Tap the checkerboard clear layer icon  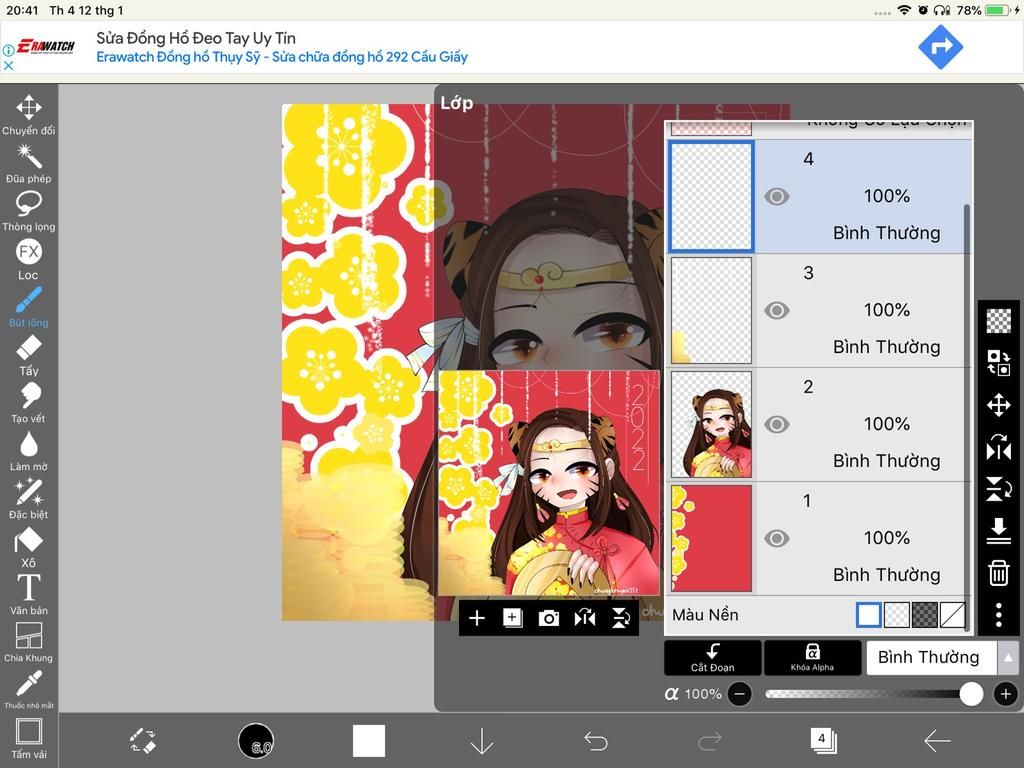(x=999, y=321)
